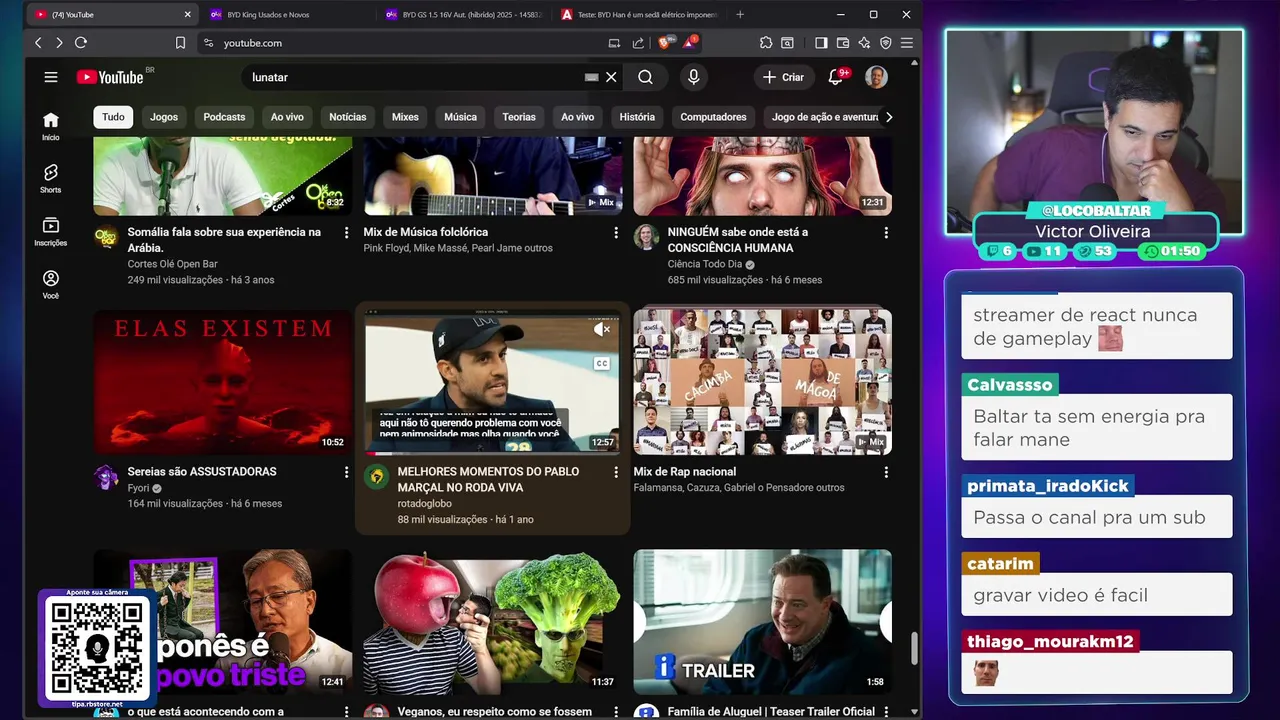Open the Brave Rewards triangle icon
The height and width of the screenshot is (720, 1280).
[x=689, y=43]
